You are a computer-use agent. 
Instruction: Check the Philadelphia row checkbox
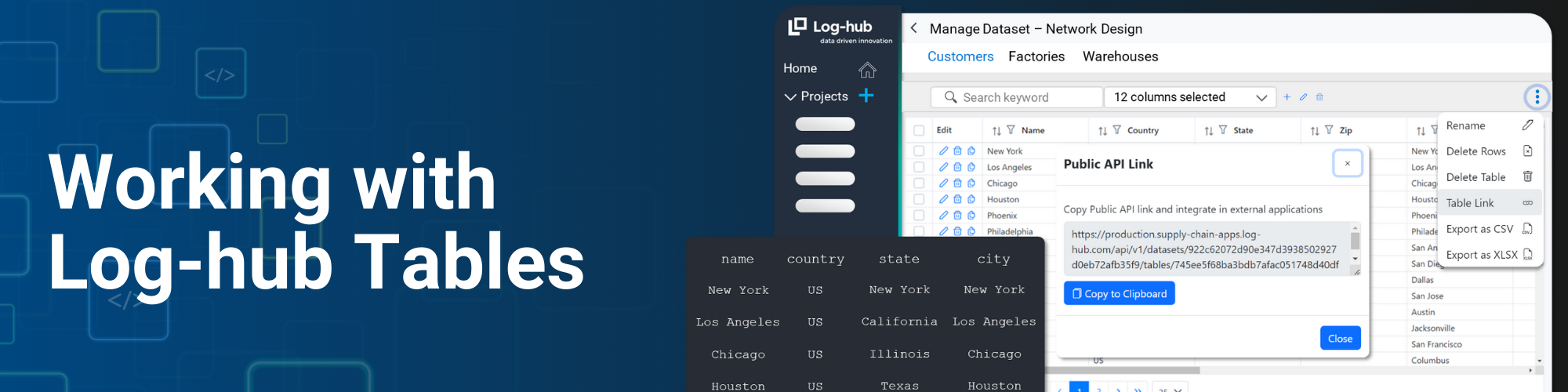[x=919, y=231]
